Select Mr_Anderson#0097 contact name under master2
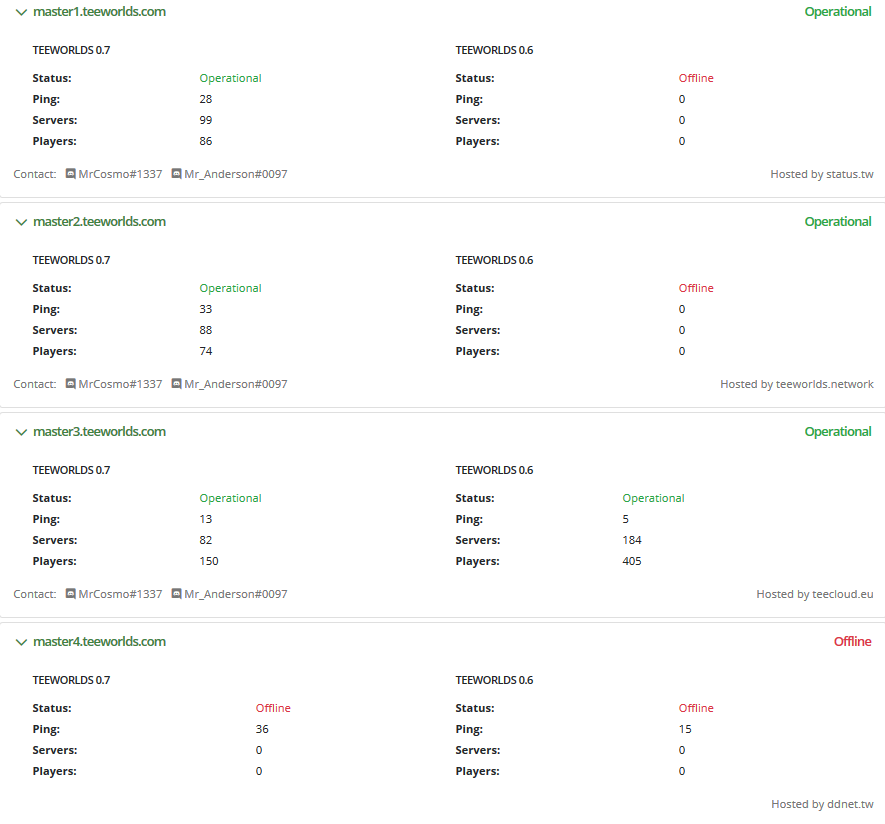 [x=236, y=384]
